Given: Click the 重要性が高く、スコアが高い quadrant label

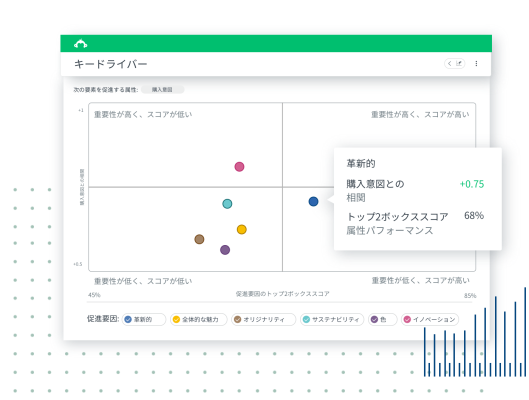Looking at the screenshot, I should click(x=420, y=115).
